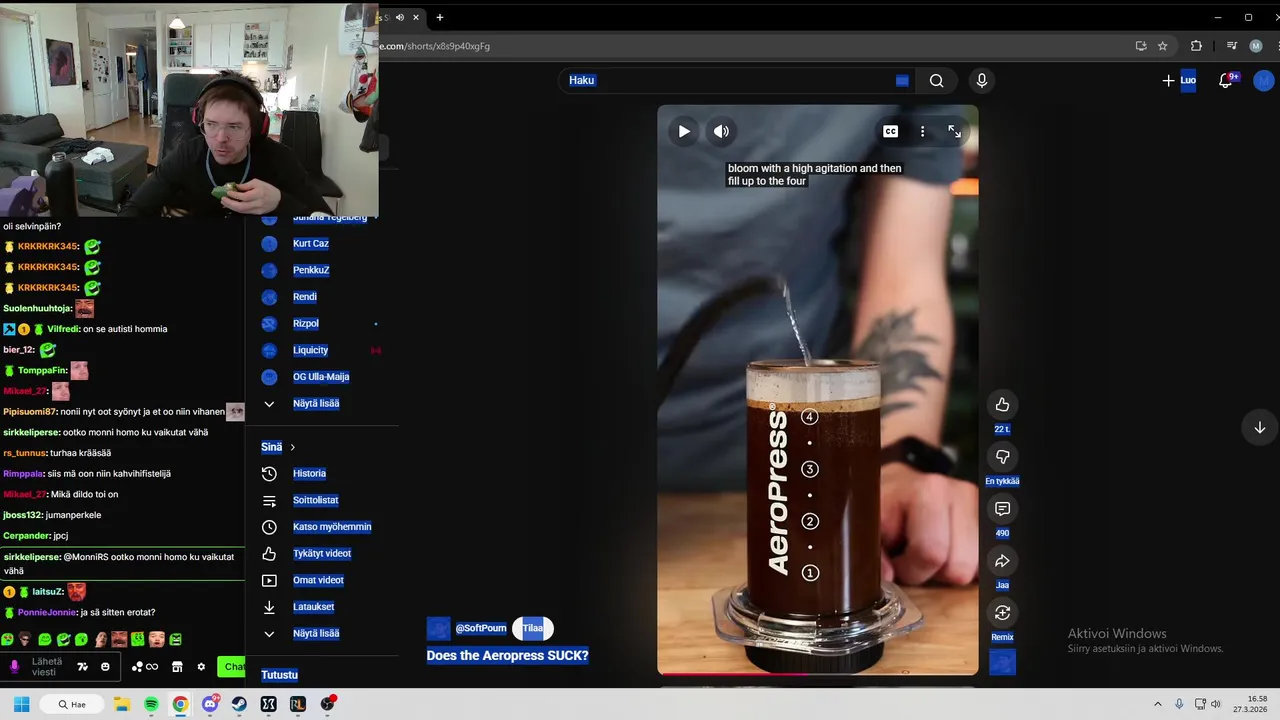Click the address bar URL text
Viewport: 1280px width, 720px height.
pyautogui.click(x=435, y=46)
